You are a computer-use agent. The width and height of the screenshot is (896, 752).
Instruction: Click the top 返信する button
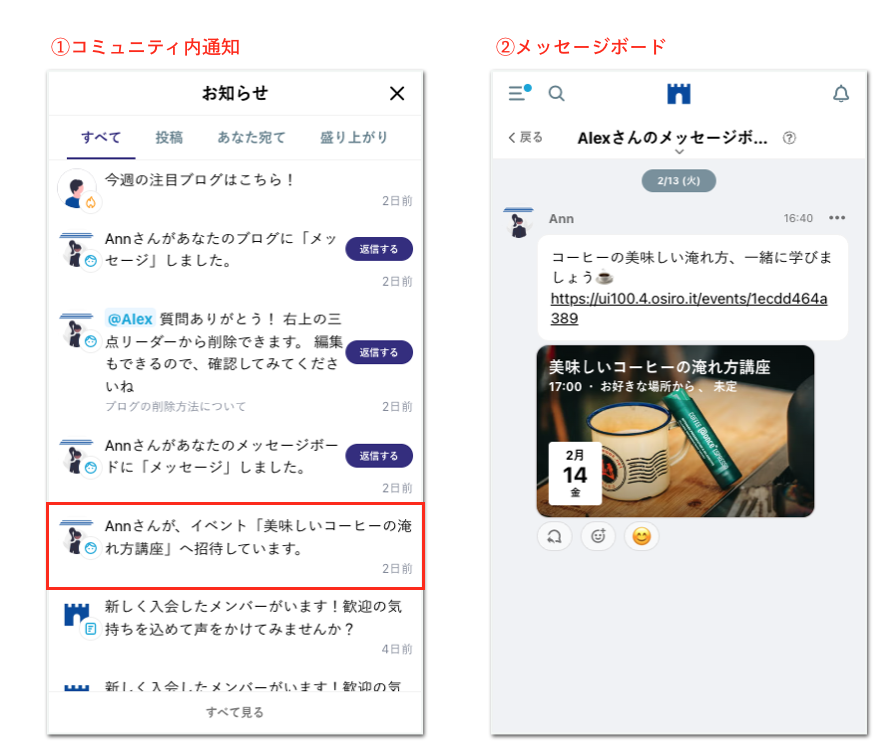tap(378, 248)
